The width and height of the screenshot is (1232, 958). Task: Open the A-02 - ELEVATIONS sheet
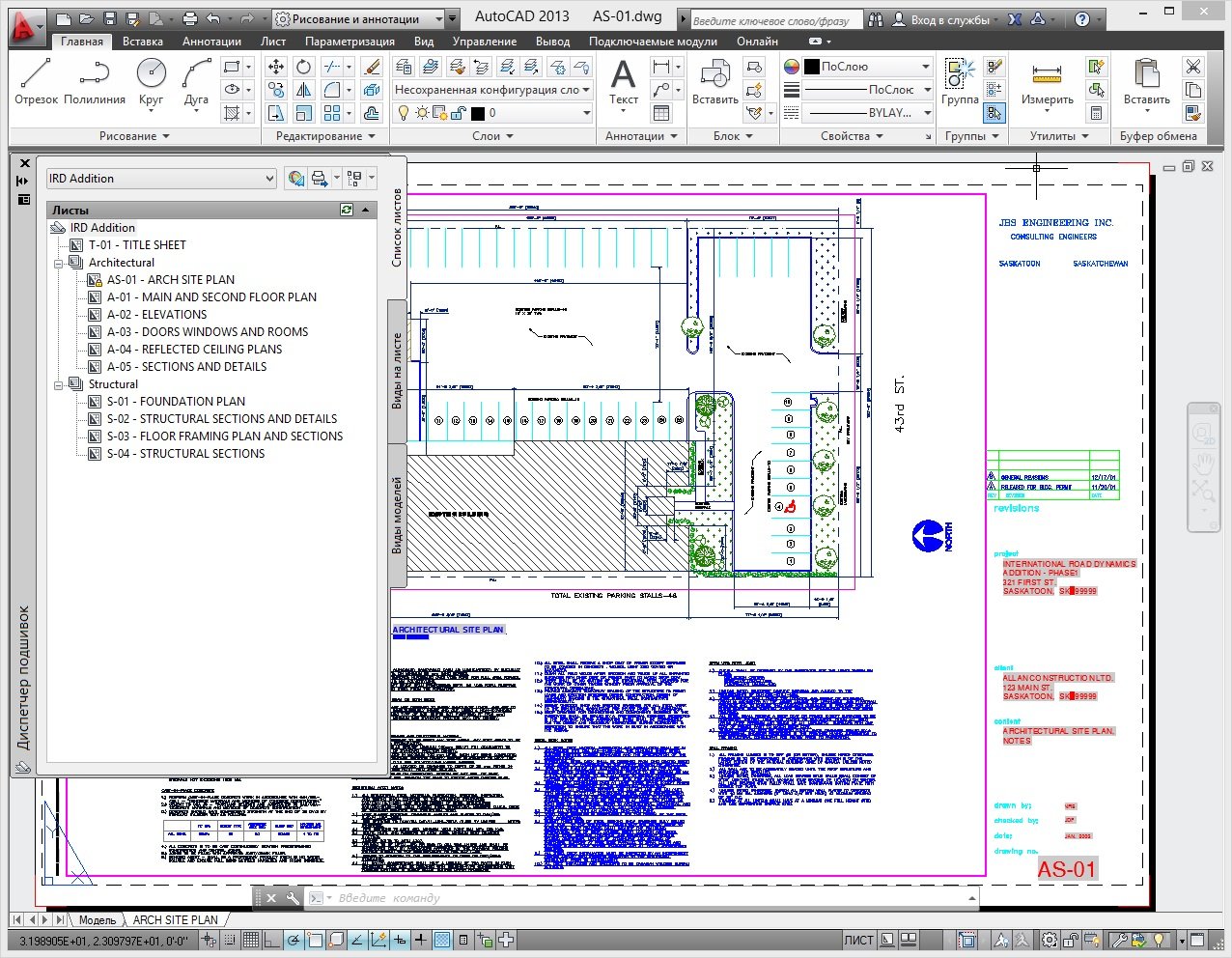pos(156,315)
